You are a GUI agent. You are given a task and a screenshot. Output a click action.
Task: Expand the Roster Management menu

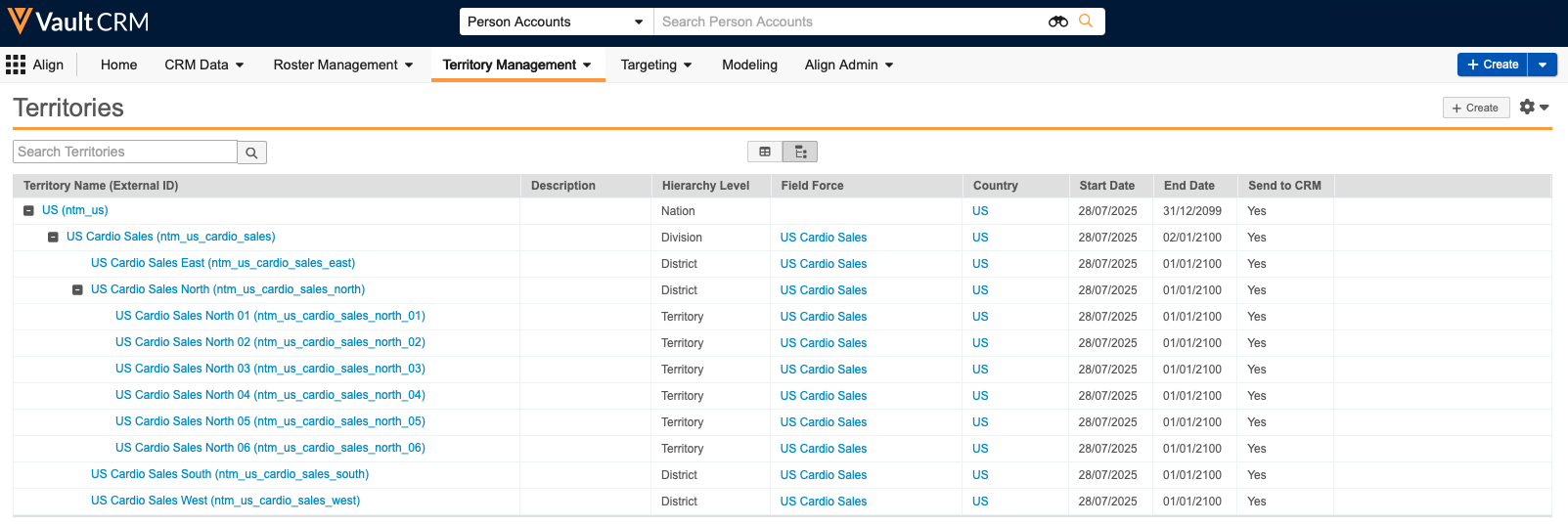[x=342, y=65]
